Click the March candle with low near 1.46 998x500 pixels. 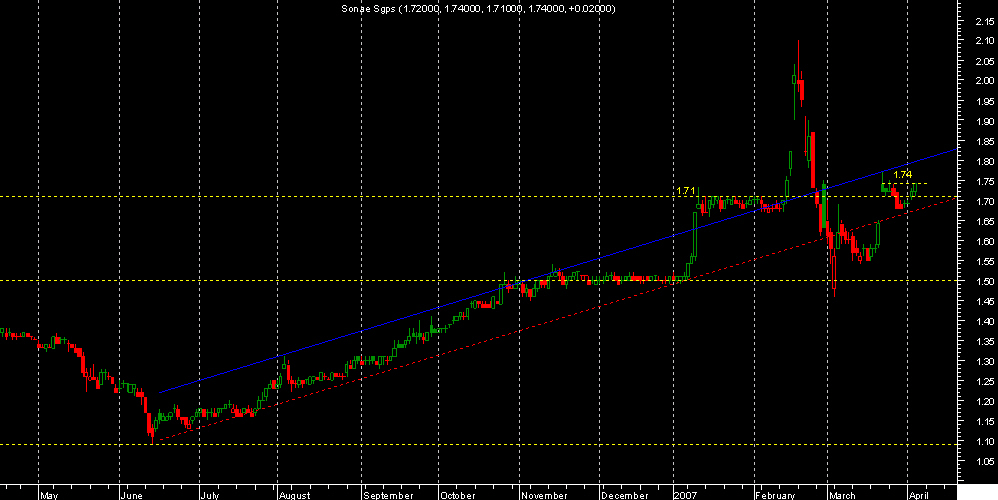(x=834, y=264)
